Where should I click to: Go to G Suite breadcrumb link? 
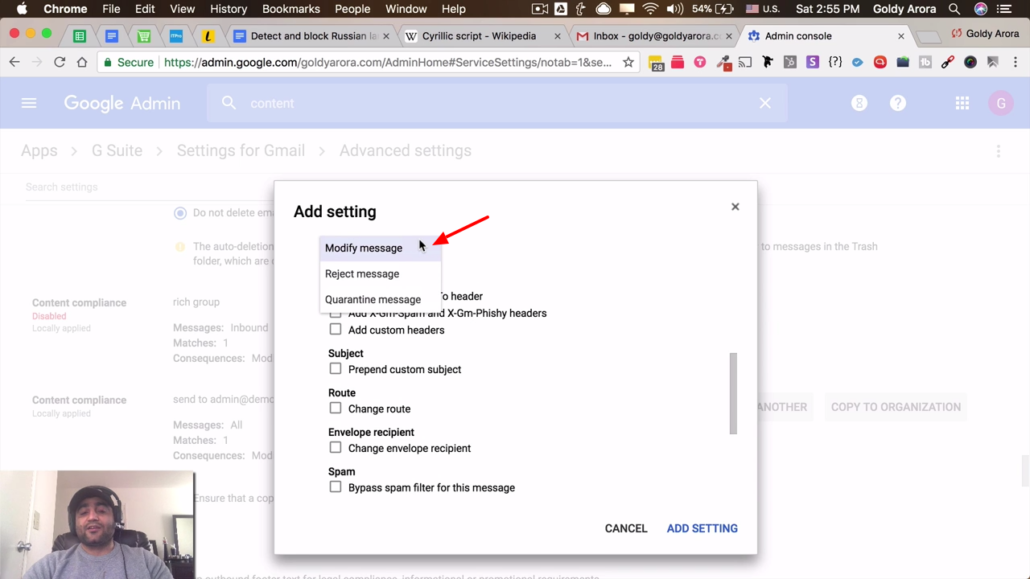point(117,151)
